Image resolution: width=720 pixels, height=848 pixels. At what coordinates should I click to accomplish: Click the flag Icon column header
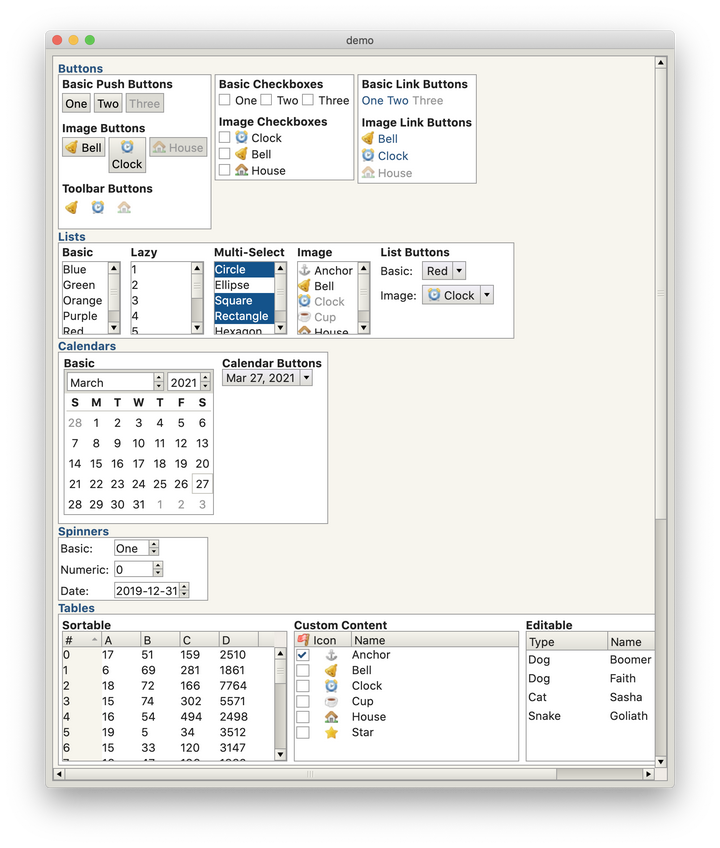(x=323, y=640)
